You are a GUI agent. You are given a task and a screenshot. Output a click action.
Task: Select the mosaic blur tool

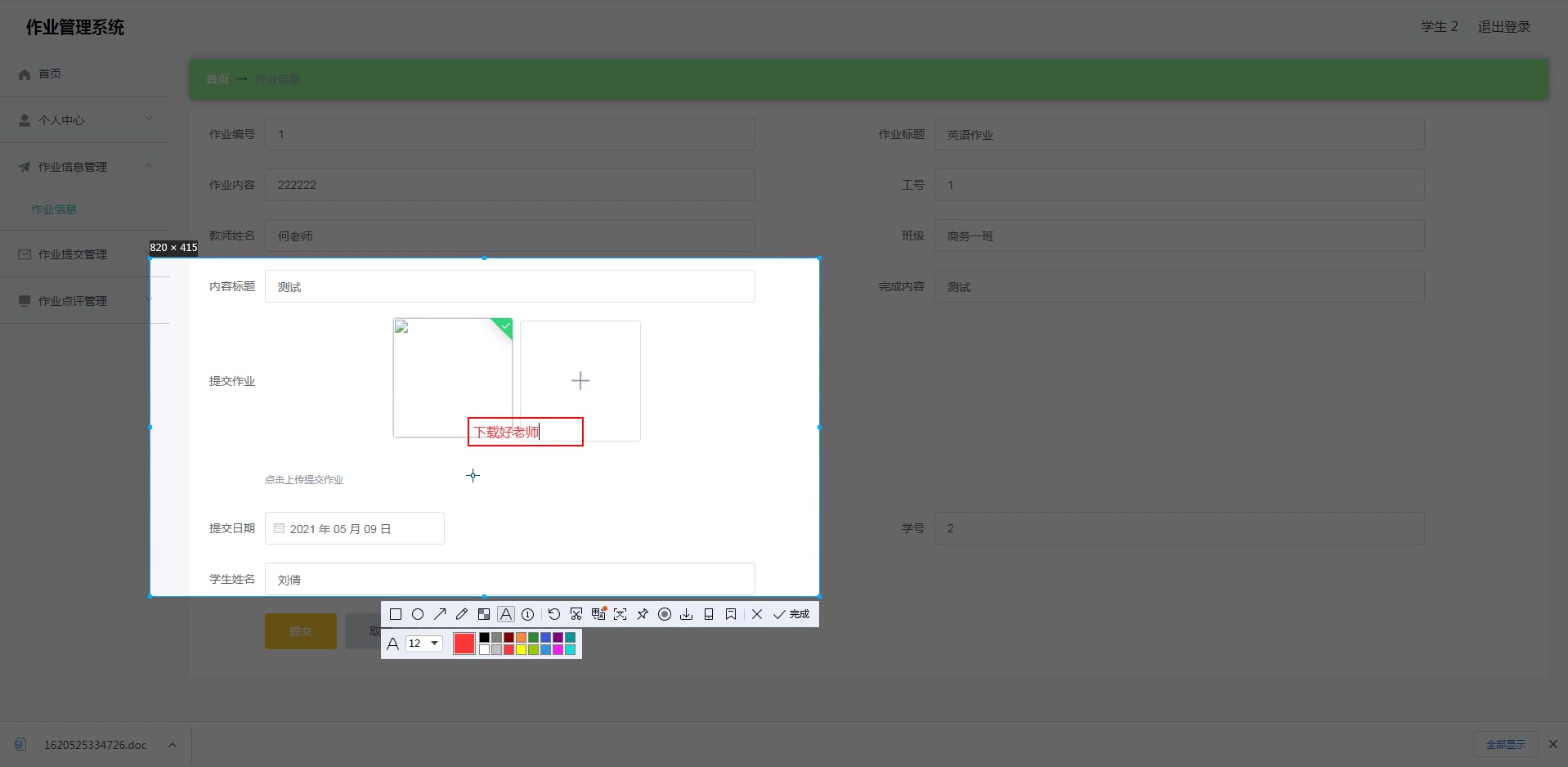coord(484,614)
